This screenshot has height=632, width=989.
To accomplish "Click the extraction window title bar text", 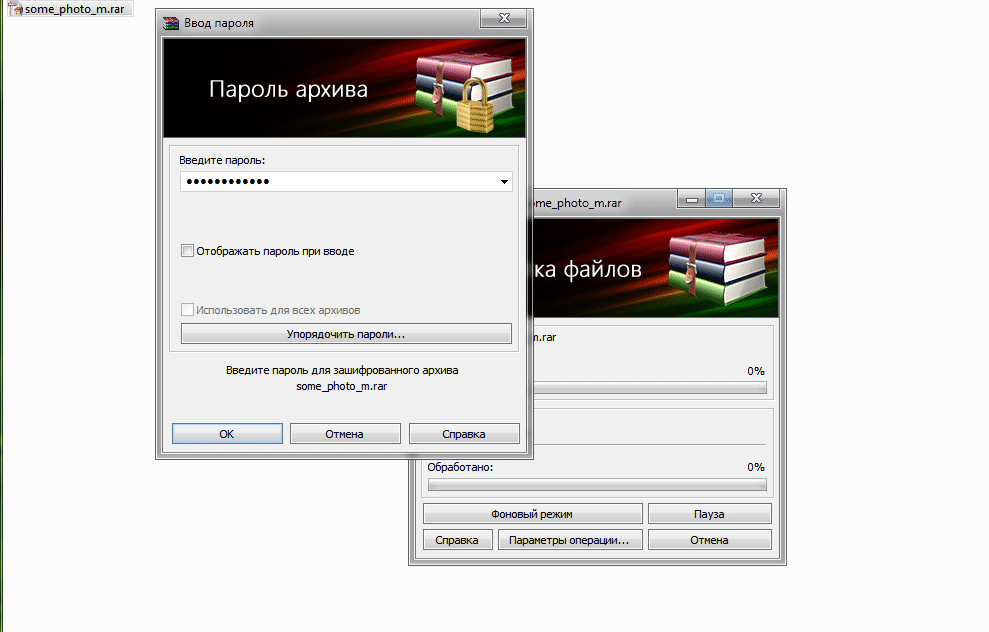I will (578, 203).
